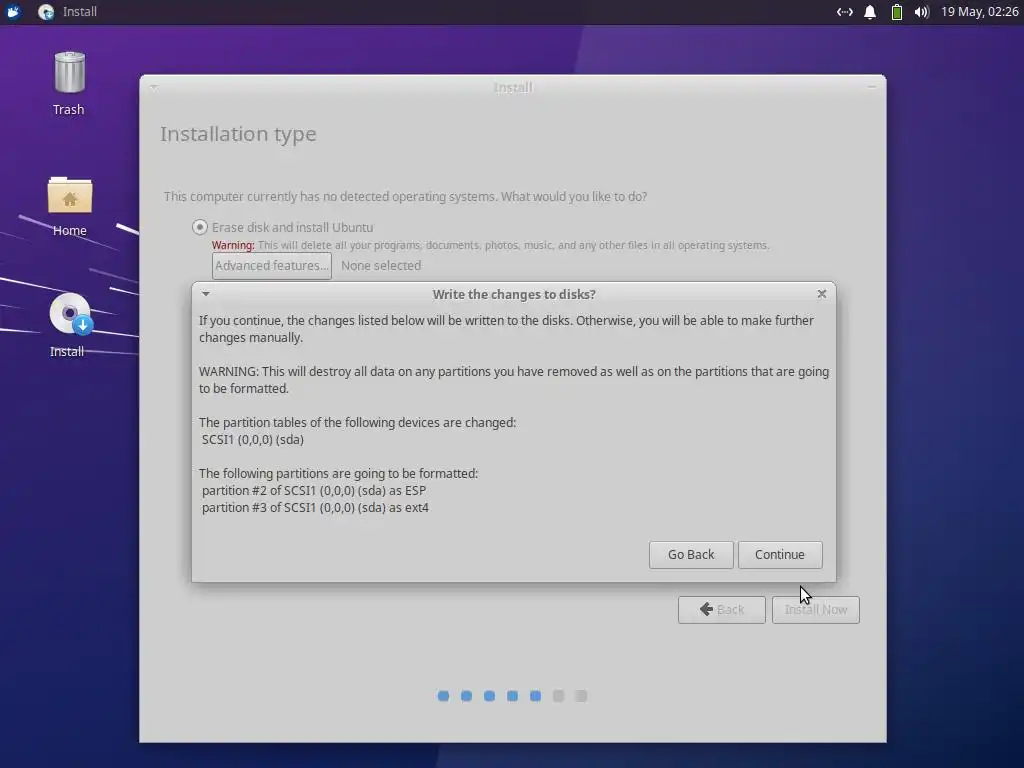
Task: Click the Back button in installer
Action: click(x=722, y=609)
